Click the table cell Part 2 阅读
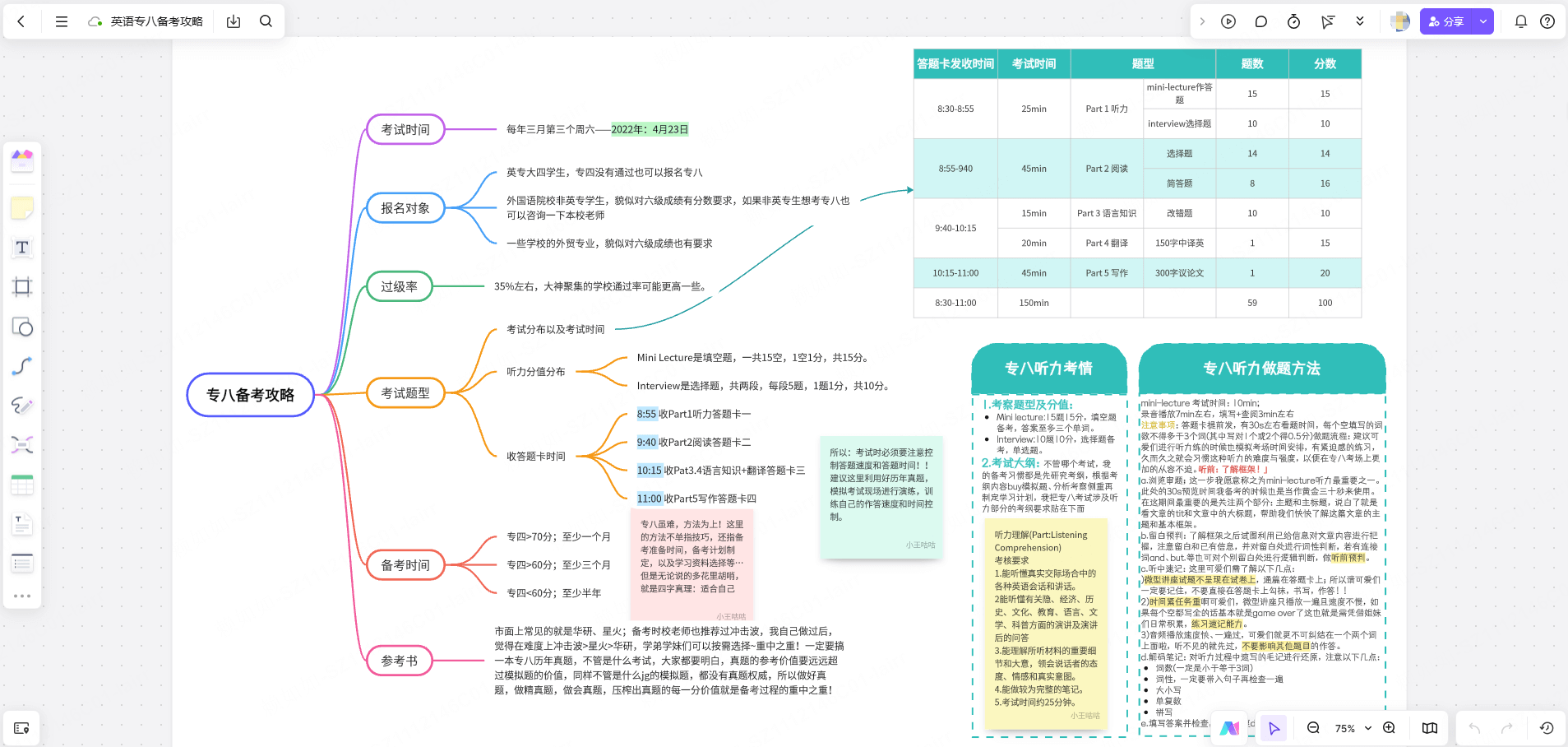Viewport: 1568px width, 747px height. 1107,169
